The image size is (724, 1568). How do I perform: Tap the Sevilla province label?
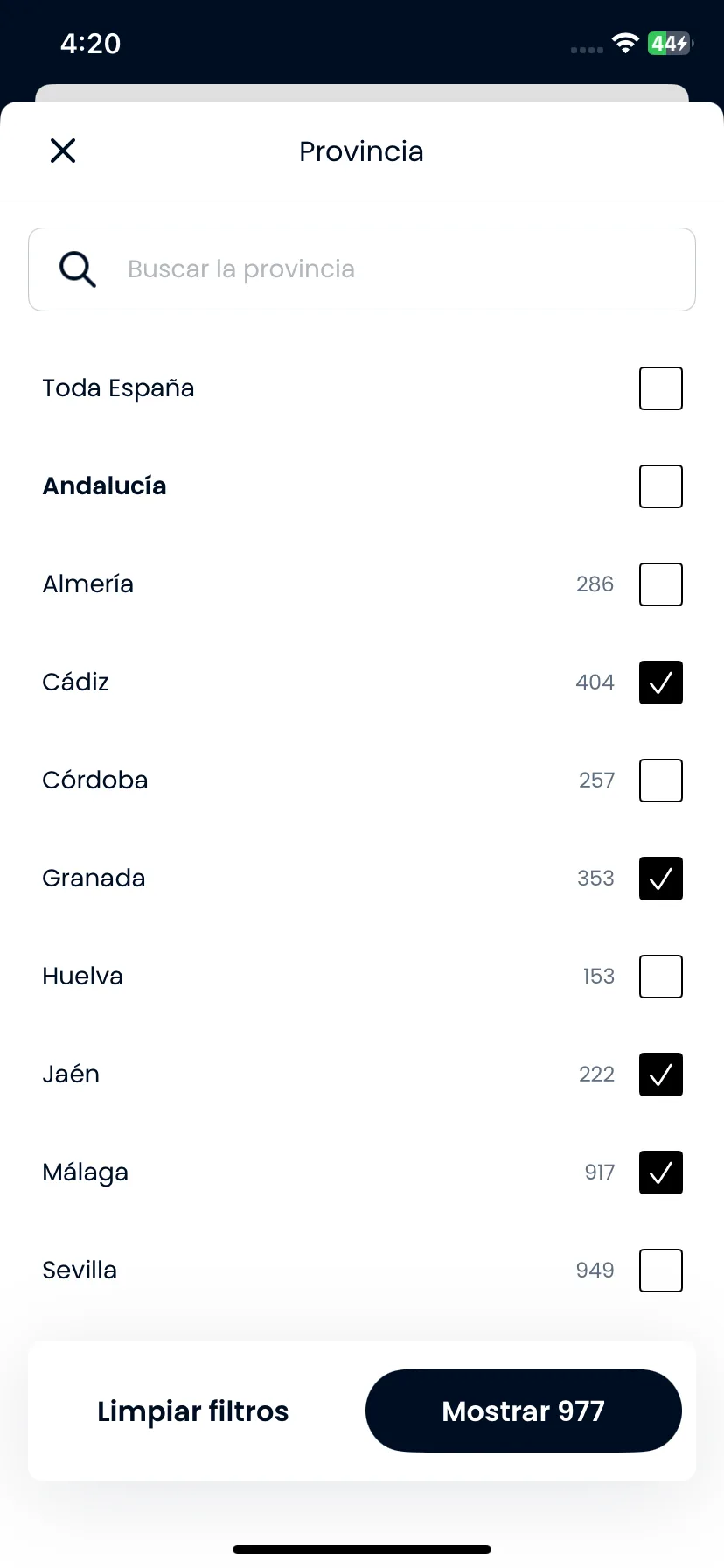point(80,1270)
